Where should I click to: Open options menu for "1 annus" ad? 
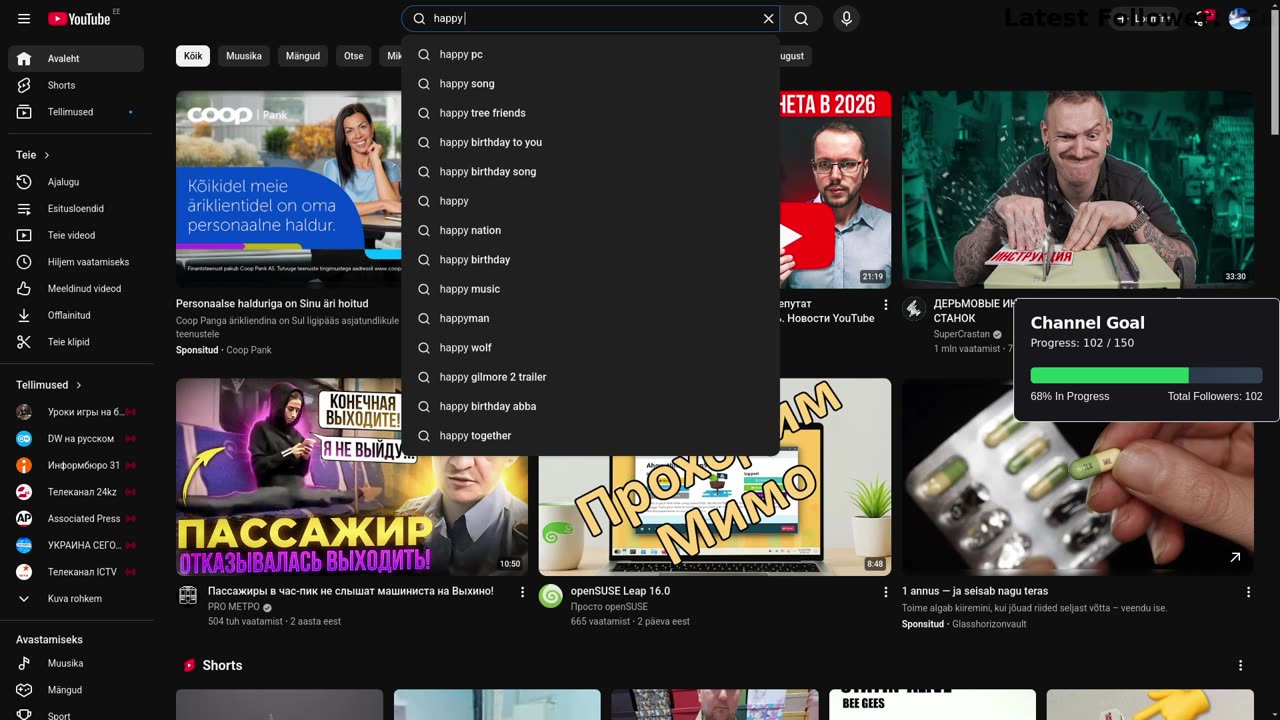click(x=1248, y=592)
